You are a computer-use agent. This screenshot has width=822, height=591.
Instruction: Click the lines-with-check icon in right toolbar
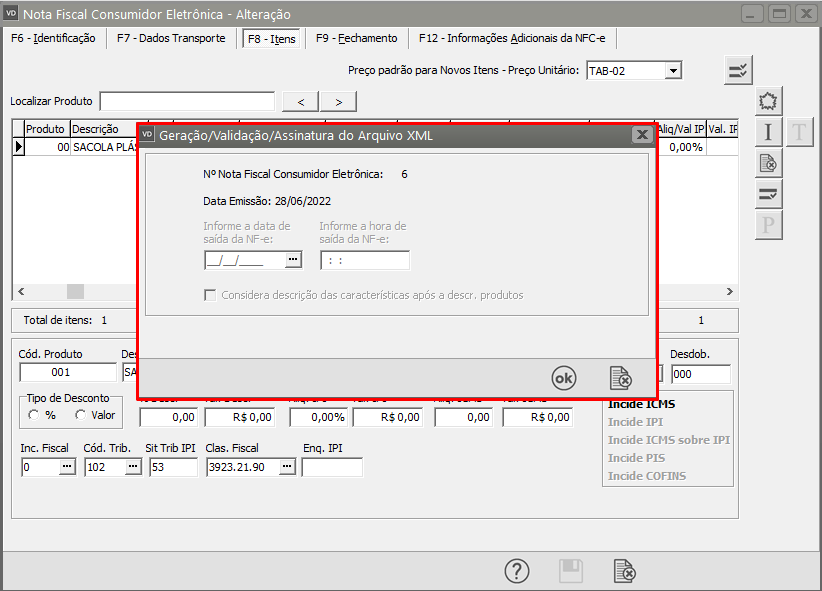[768, 194]
